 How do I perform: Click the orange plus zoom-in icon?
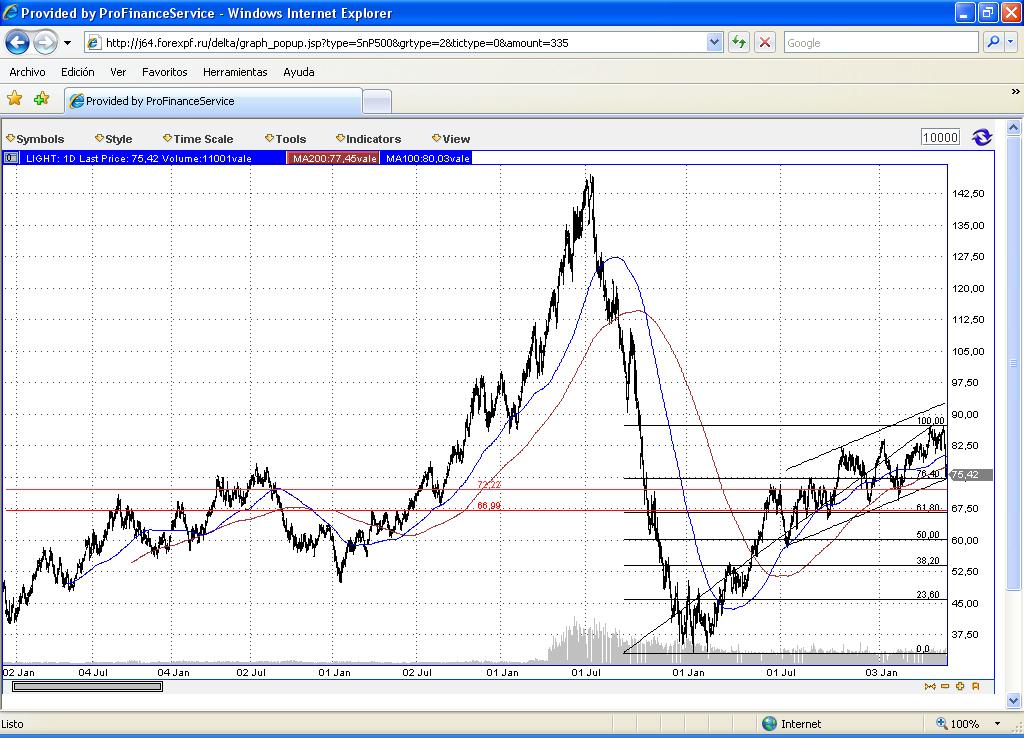(x=960, y=686)
